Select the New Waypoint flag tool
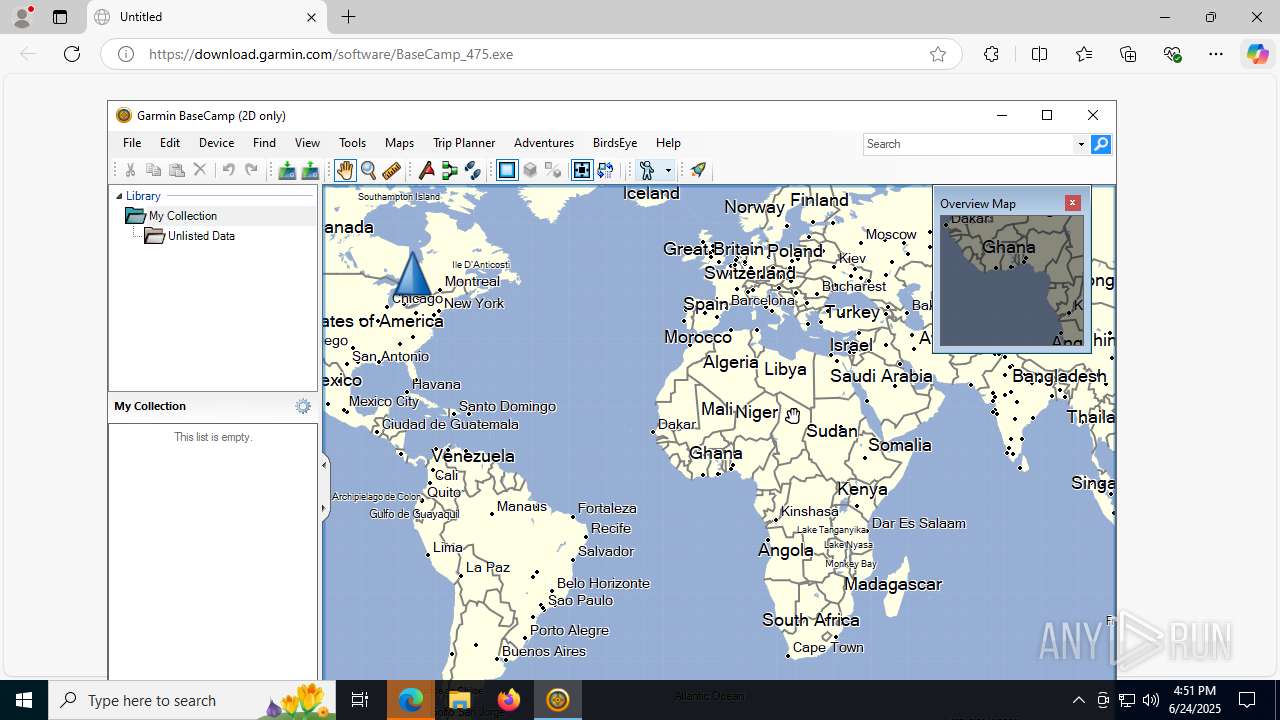The width and height of the screenshot is (1280, 720). click(427, 170)
